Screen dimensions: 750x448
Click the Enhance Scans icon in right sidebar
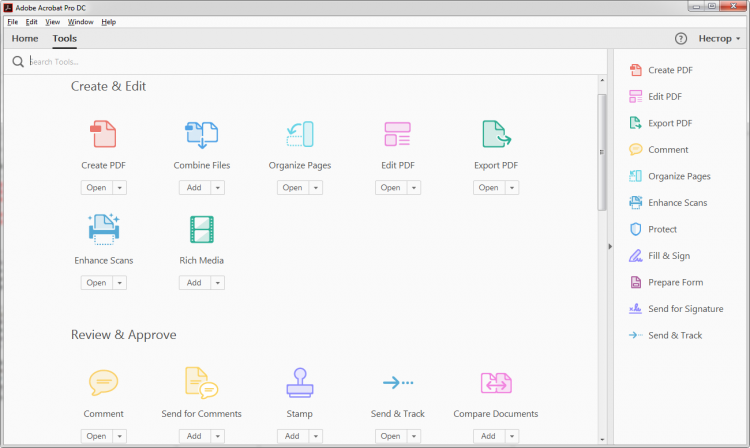[636, 203]
